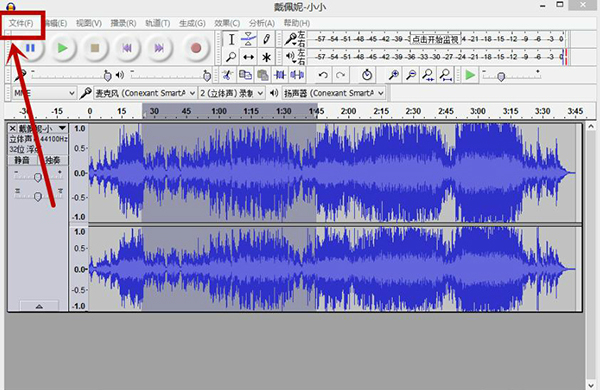Select the Envelope tool
The image size is (600, 390).
[x=249, y=39]
